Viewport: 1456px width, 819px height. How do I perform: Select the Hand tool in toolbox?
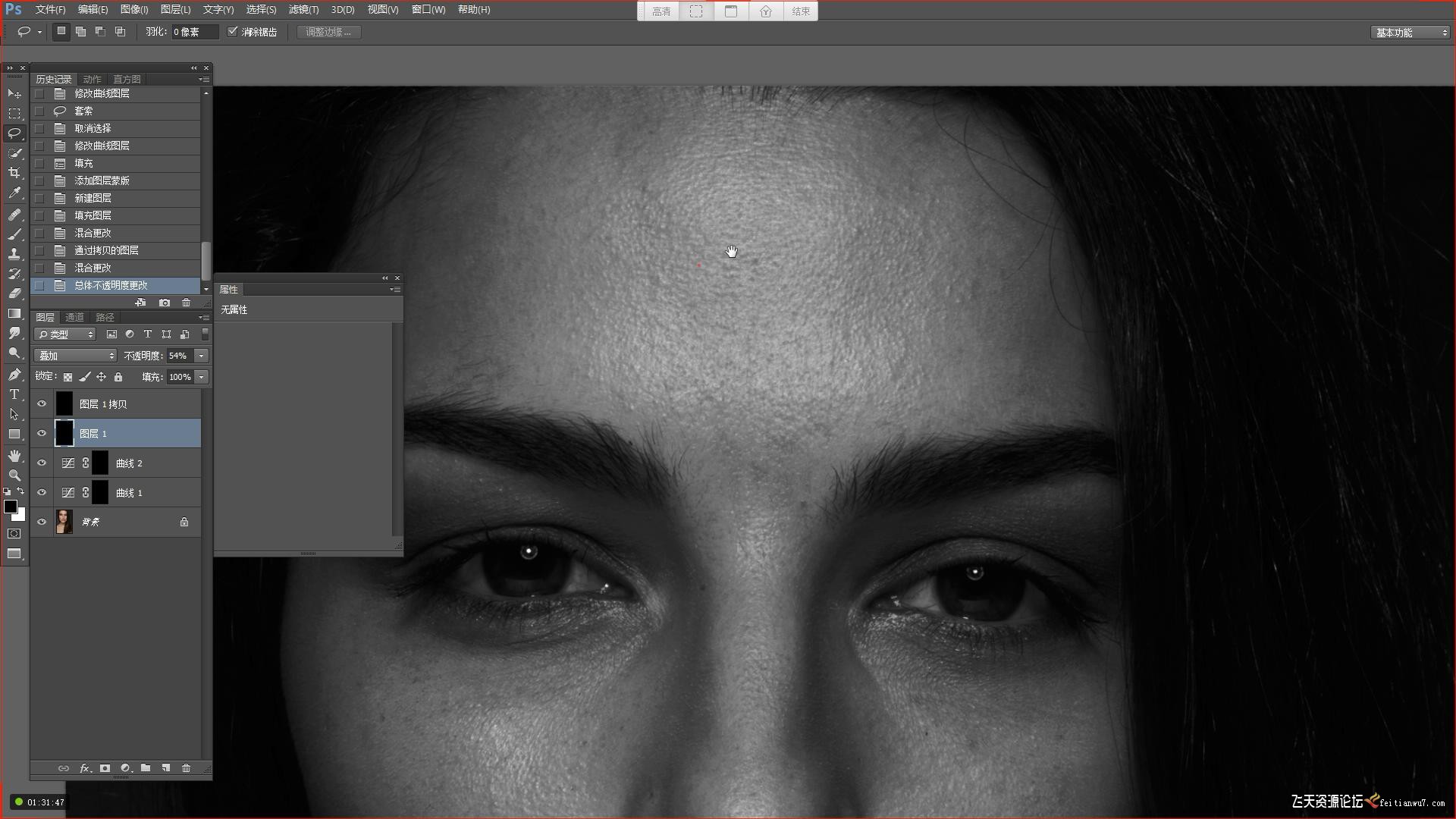tap(14, 455)
